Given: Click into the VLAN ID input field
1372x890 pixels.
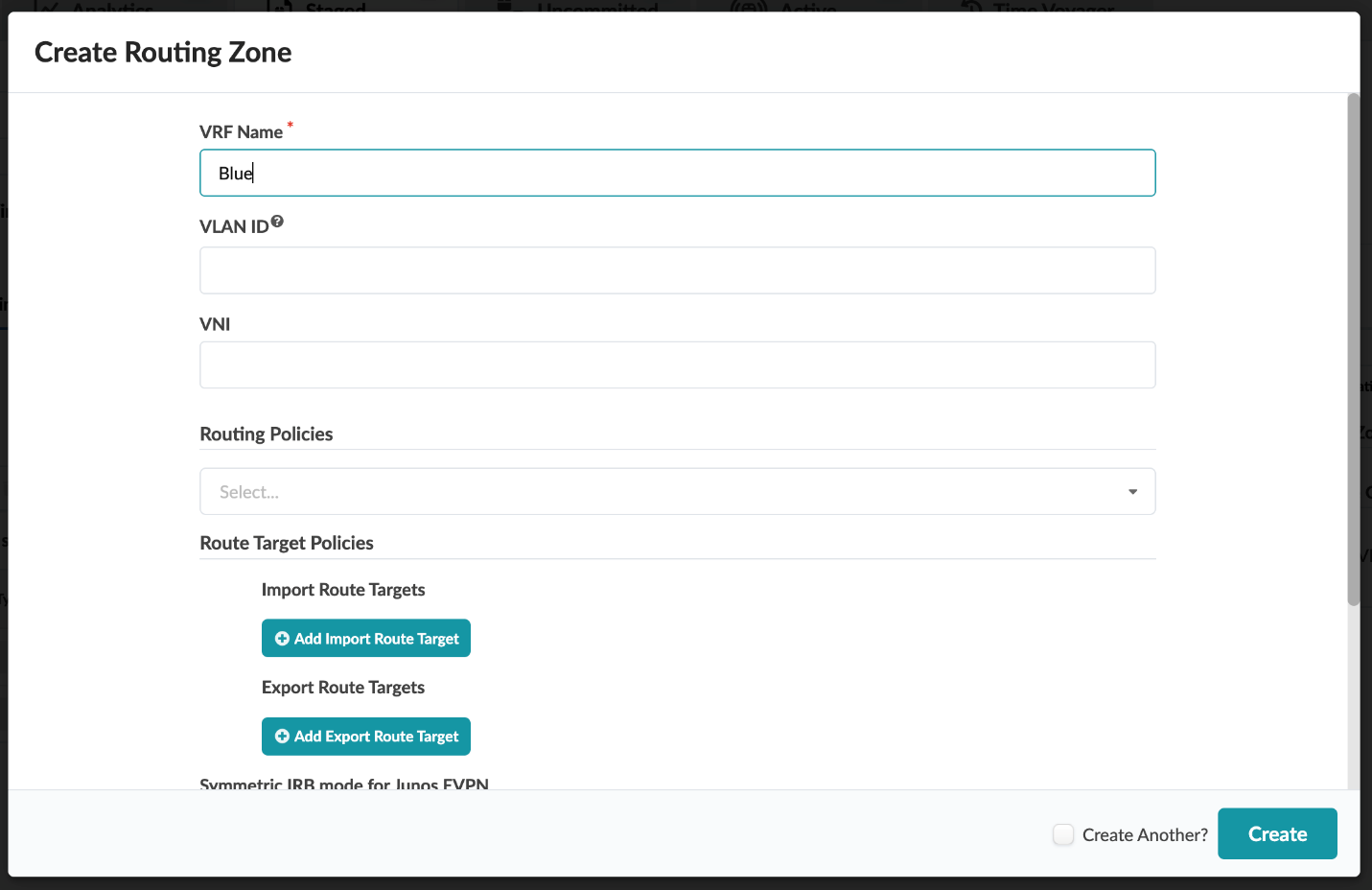Looking at the screenshot, I should coord(677,270).
